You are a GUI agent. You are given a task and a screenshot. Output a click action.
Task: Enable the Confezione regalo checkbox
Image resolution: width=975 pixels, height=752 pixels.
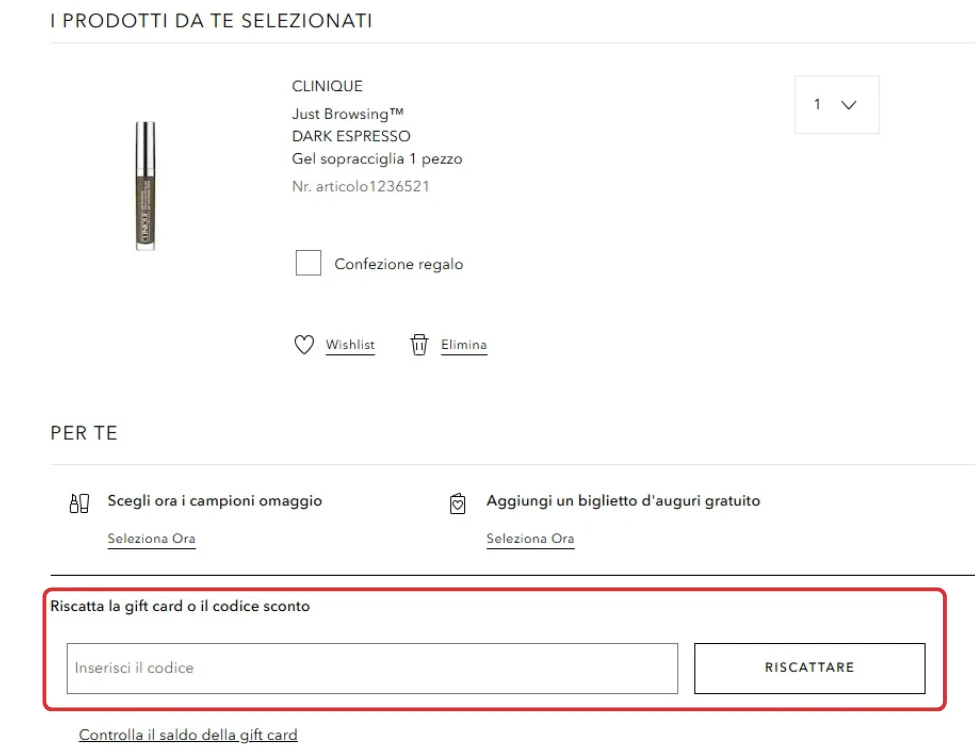(x=308, y=263)
